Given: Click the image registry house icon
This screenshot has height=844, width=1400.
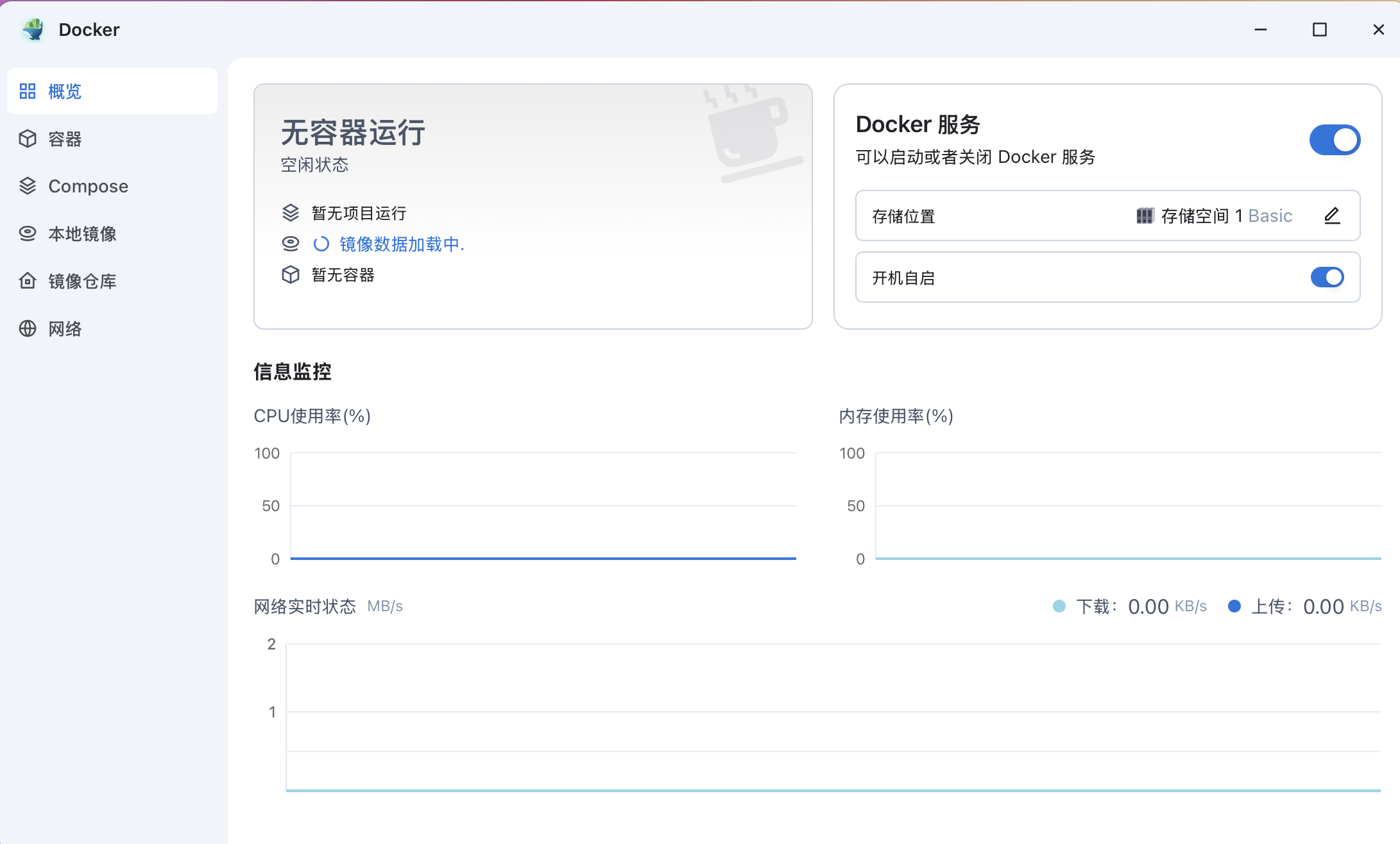Looking at the screenshot, I should coord(28,281).
